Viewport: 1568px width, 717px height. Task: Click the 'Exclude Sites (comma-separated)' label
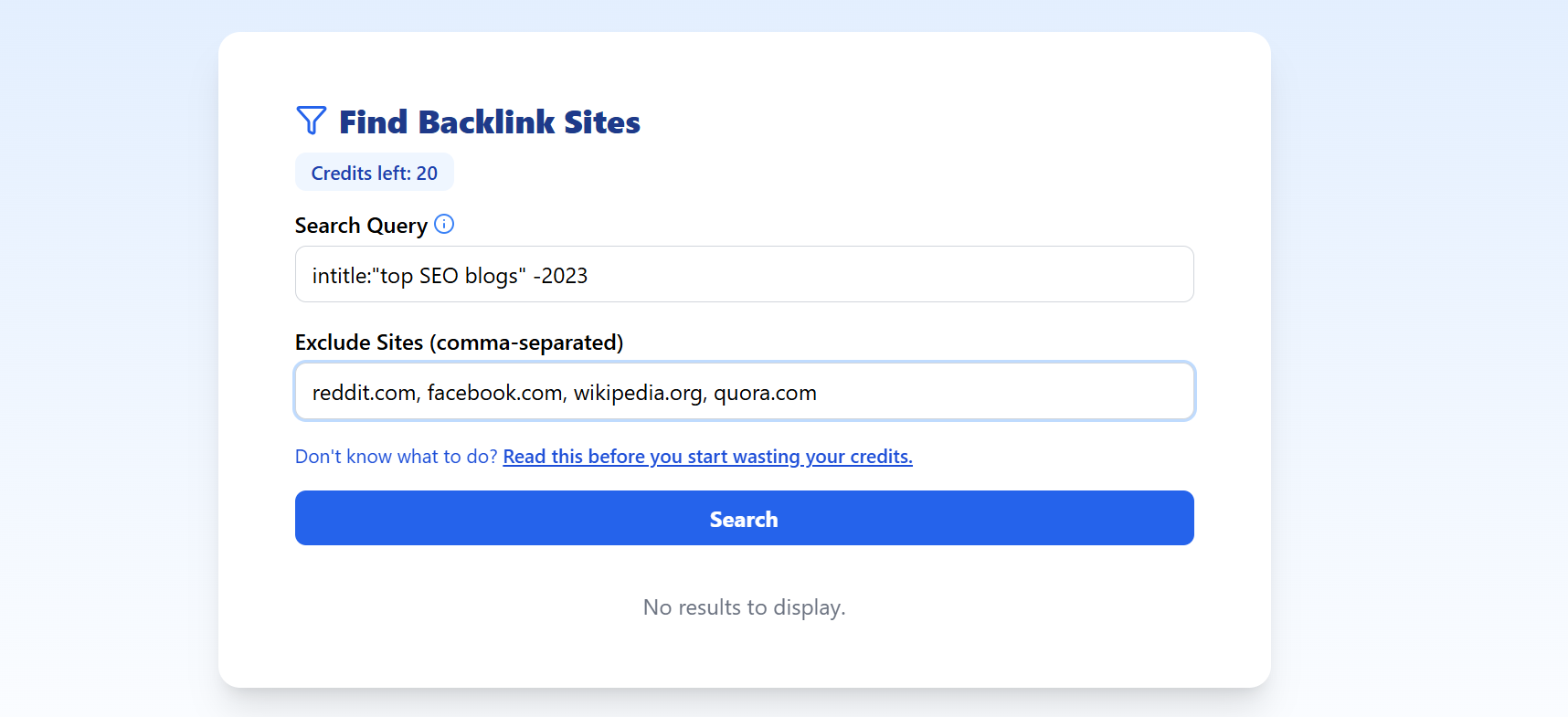[x=459, y=343]
